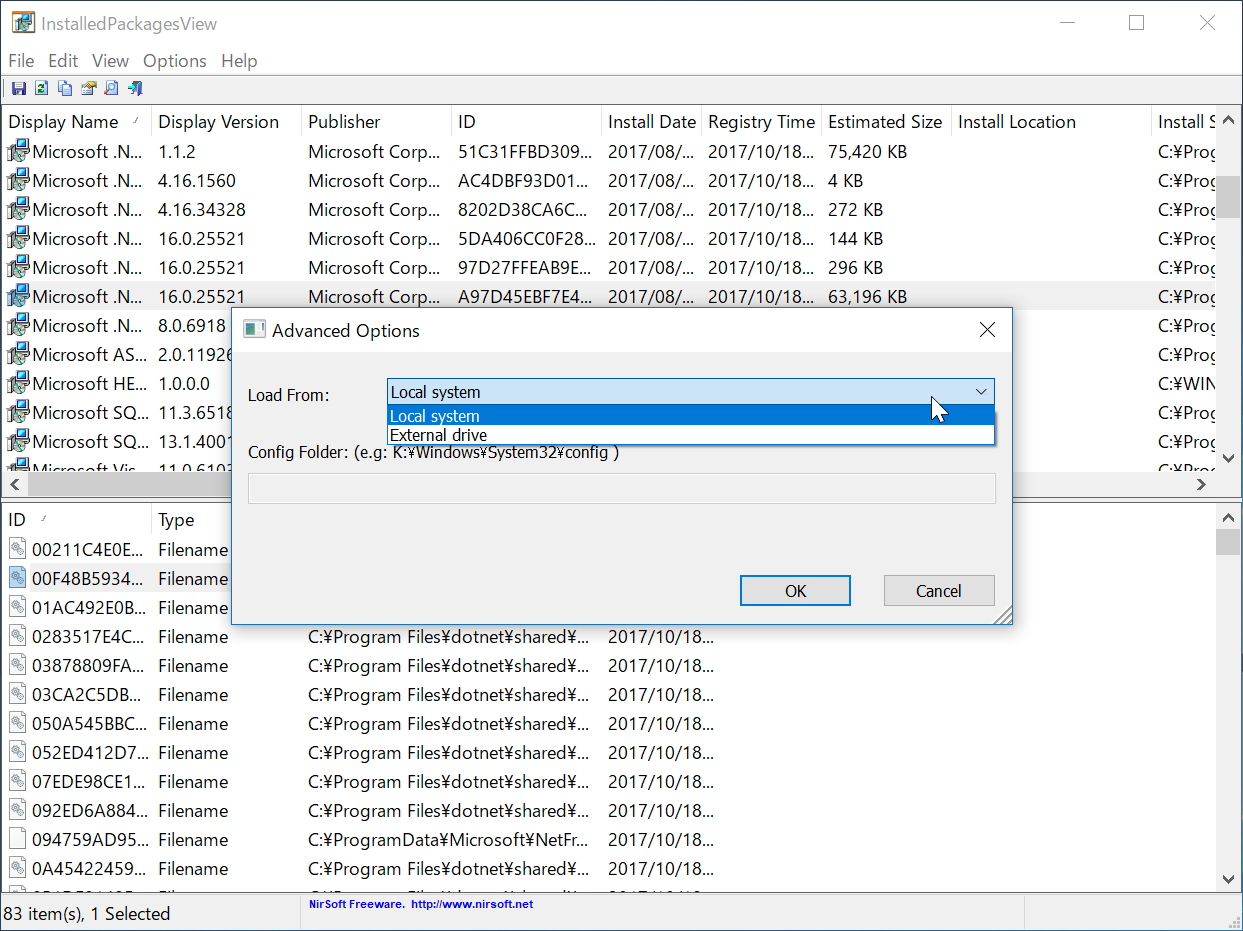Close the Advanced Options dialog
Image resolution: width=1243 pixels, height=931 pixels.
tap(987, 330)
